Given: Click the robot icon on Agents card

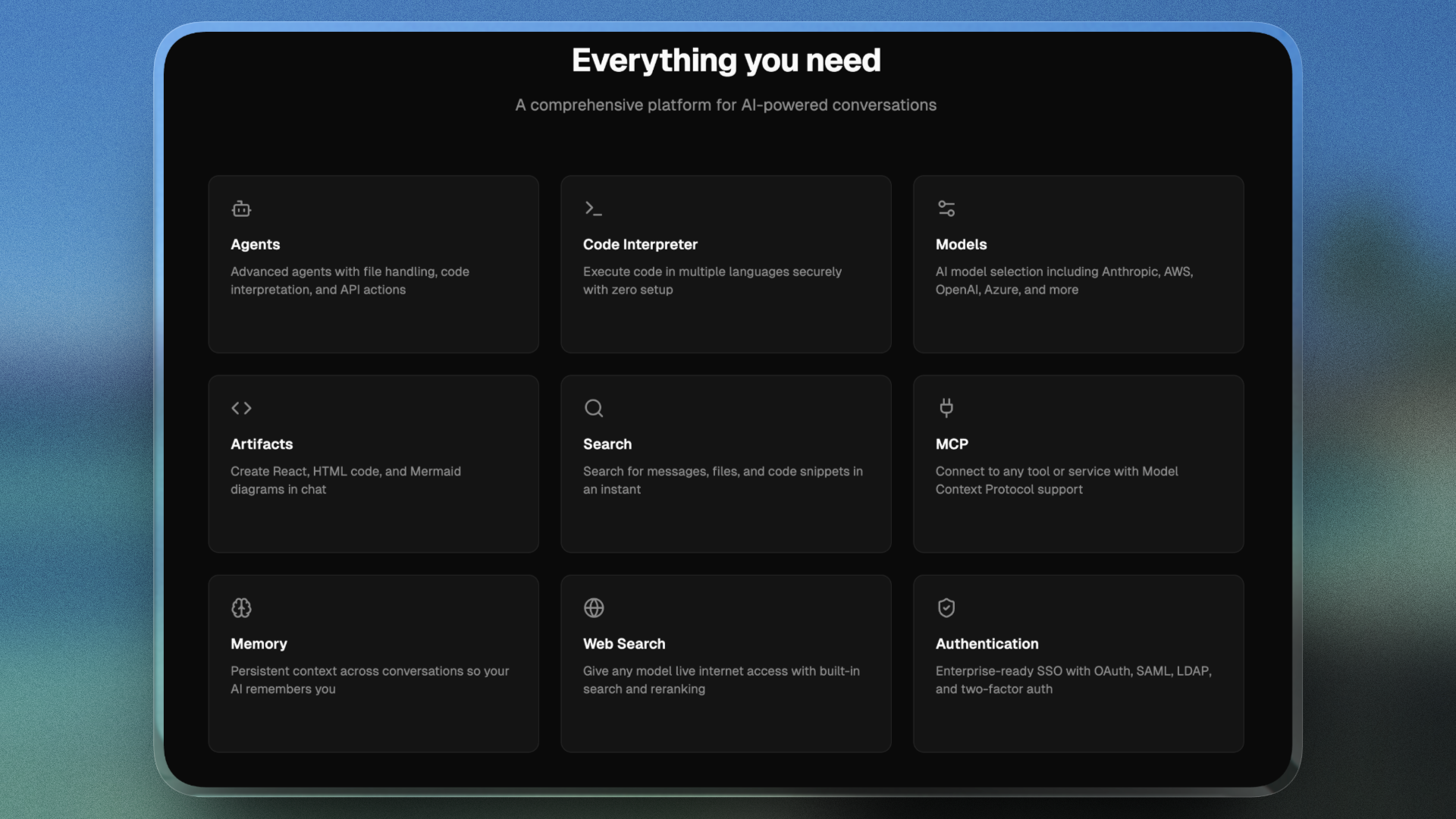Looking at the screenshot, I should click(x=241, y=209).
